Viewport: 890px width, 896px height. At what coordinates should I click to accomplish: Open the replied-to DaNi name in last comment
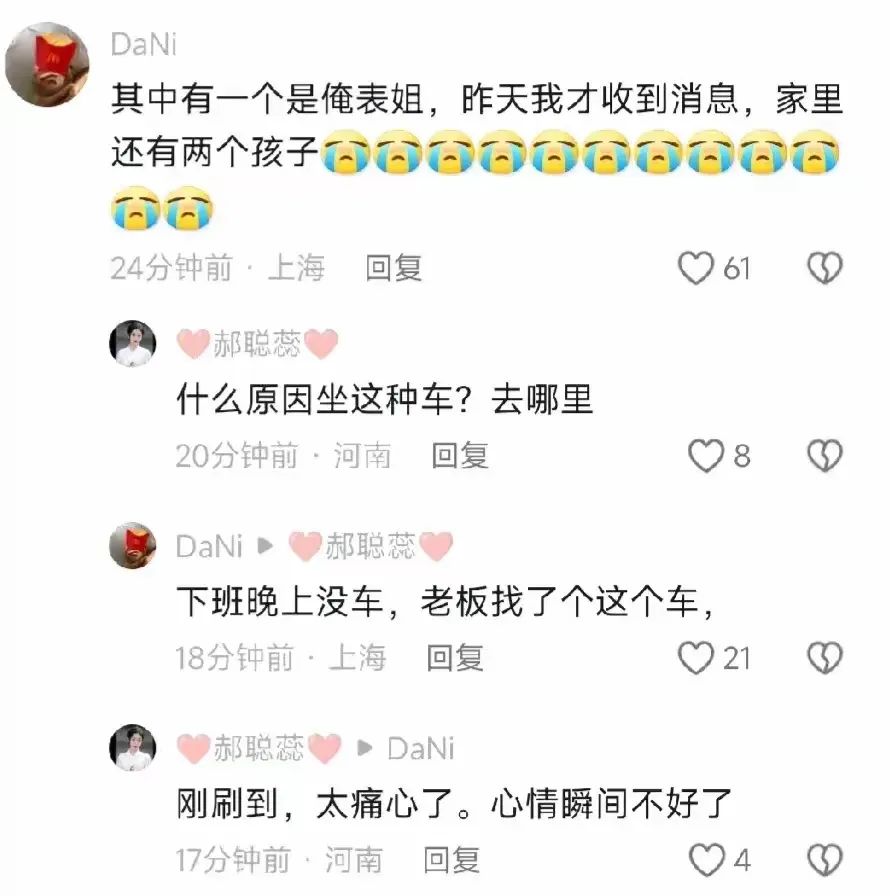[421, 749]
